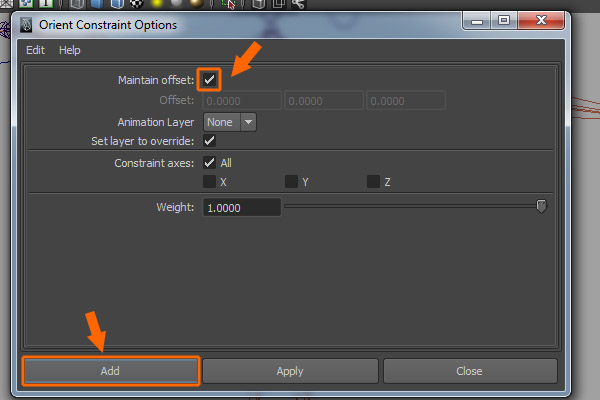The image size is (600, 400).
Task: Toggle the Maintain offset checkbox
Action: click(x=209, y=80)
